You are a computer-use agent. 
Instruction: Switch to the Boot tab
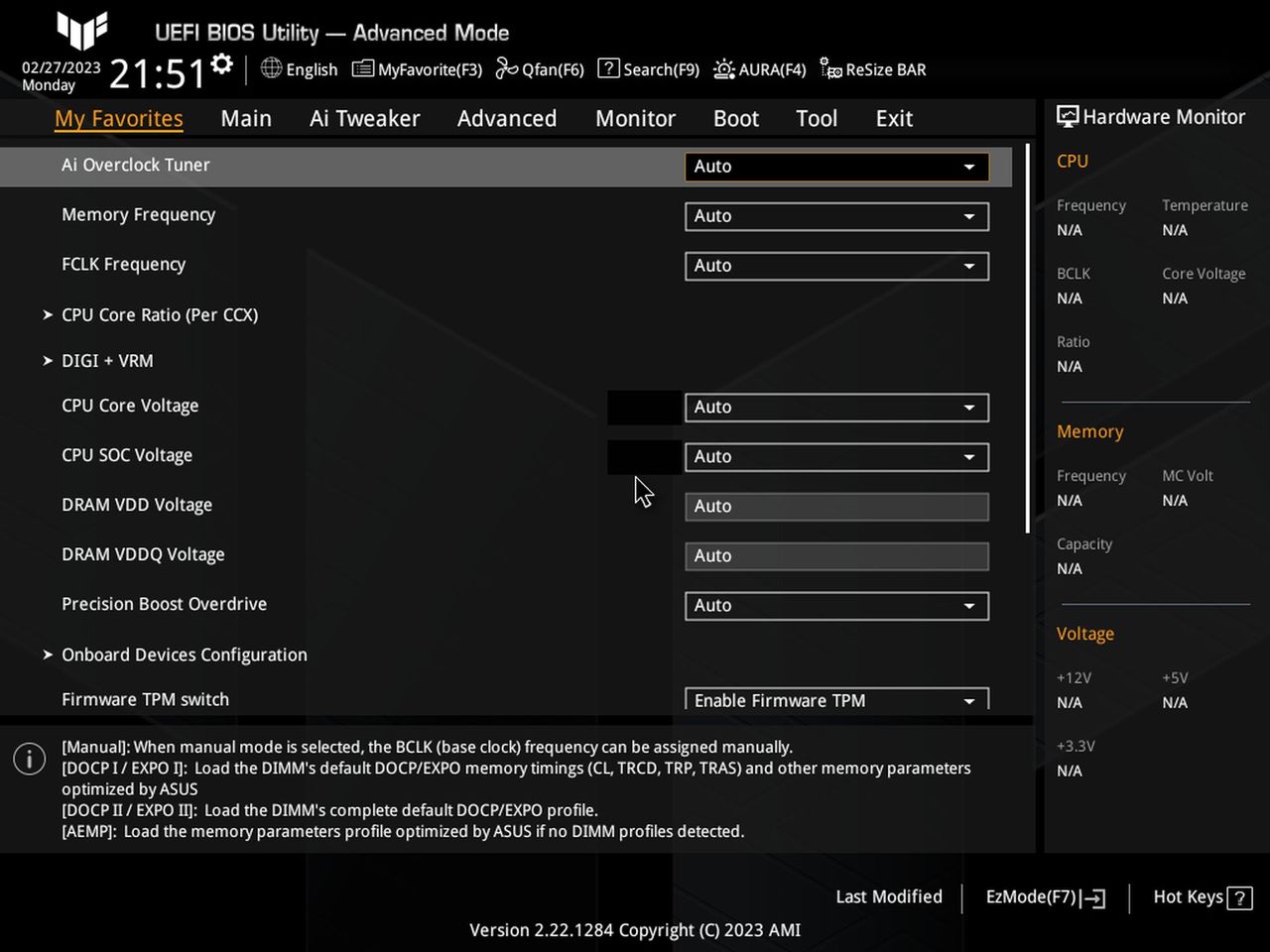[736, 119]
